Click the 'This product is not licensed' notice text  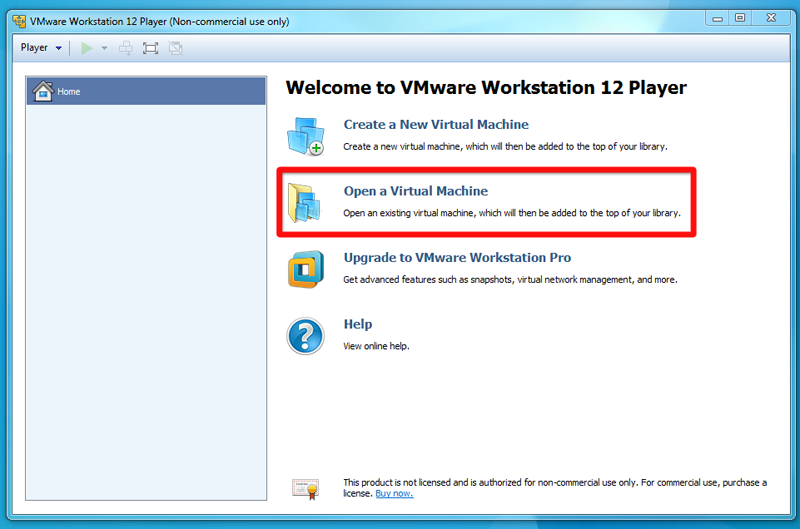tap(555, 488)
